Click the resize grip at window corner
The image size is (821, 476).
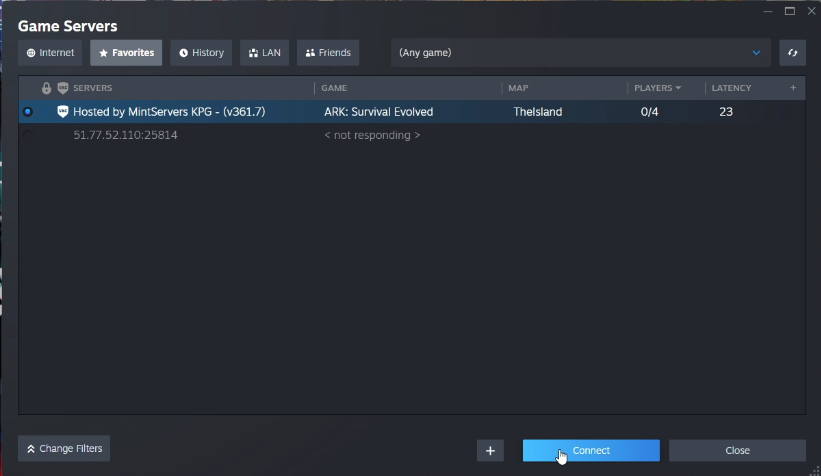[816, 471]
